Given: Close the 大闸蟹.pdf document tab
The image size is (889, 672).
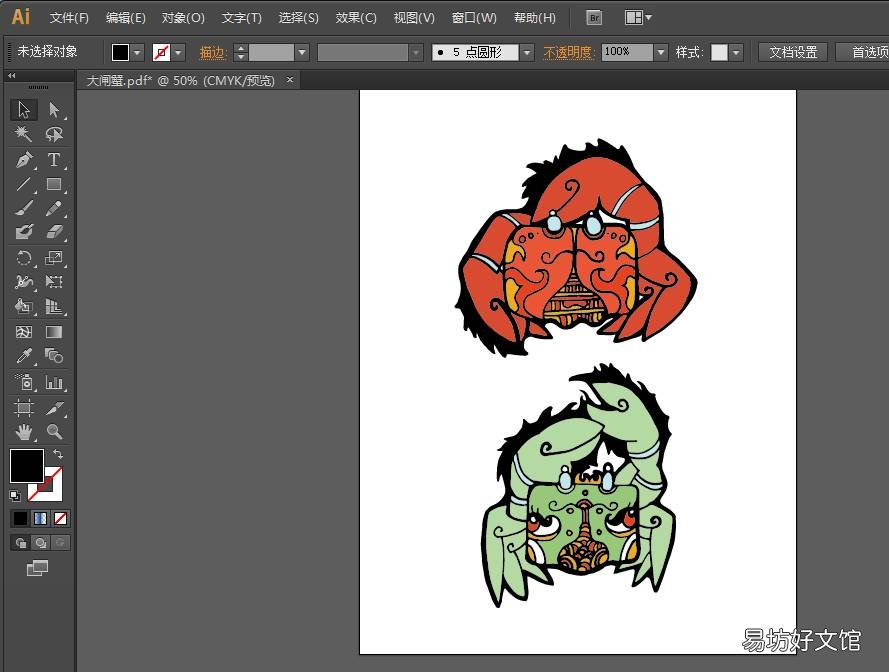Looking at the screenshot, I should pyautogui.click(x=290, y=80).
